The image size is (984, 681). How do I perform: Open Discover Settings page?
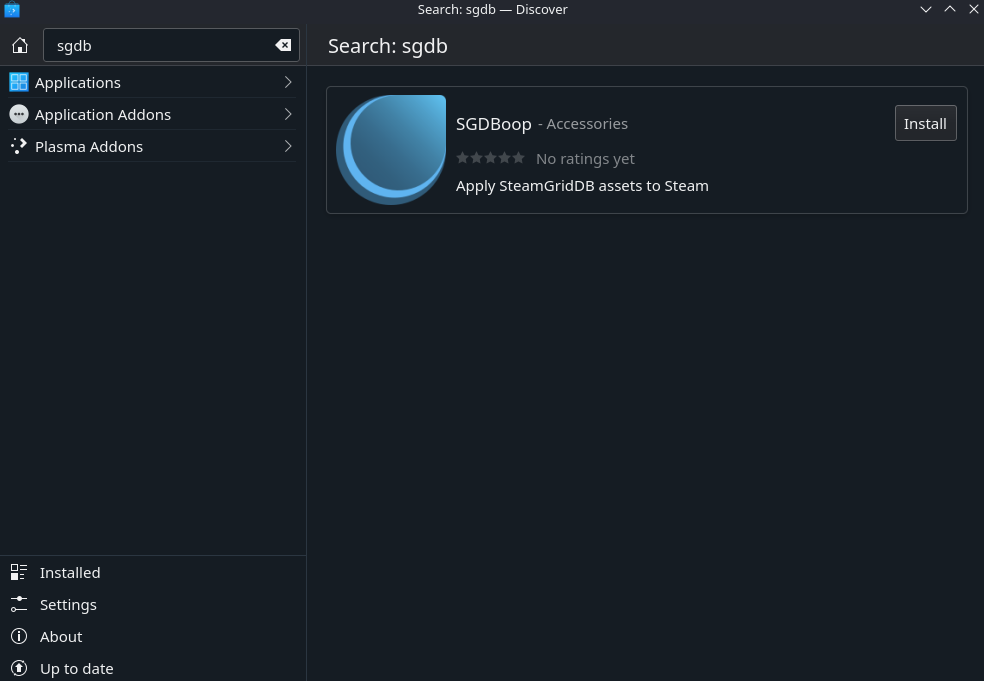[x=152, y=604]
